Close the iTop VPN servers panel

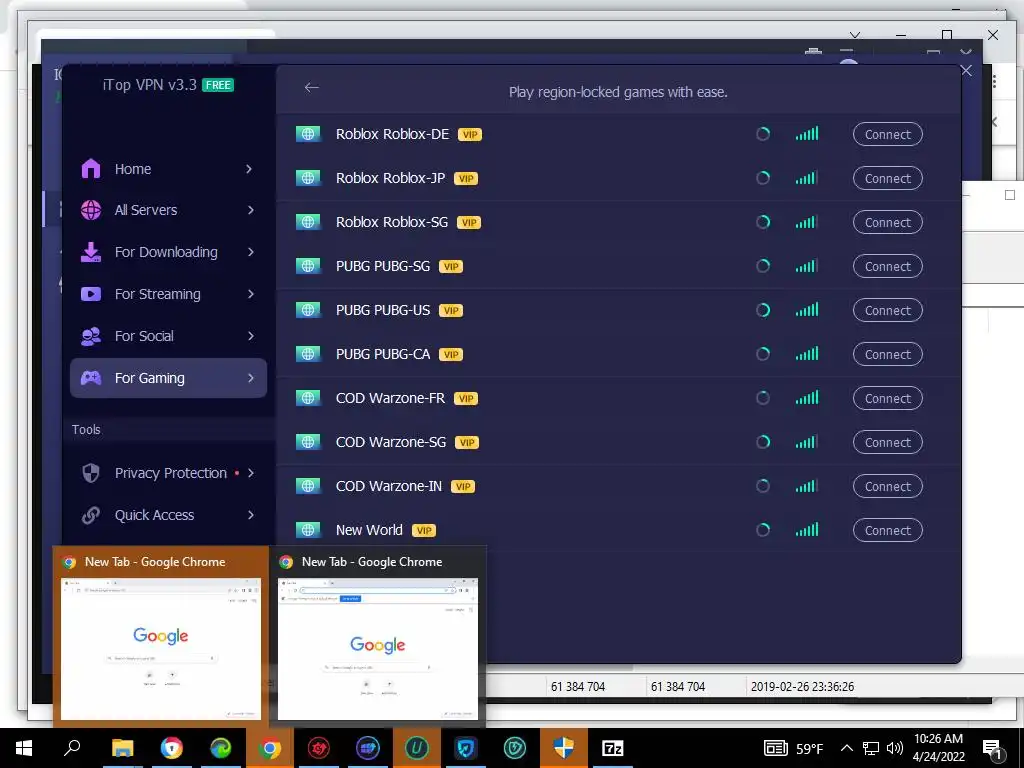coord(967,71)
